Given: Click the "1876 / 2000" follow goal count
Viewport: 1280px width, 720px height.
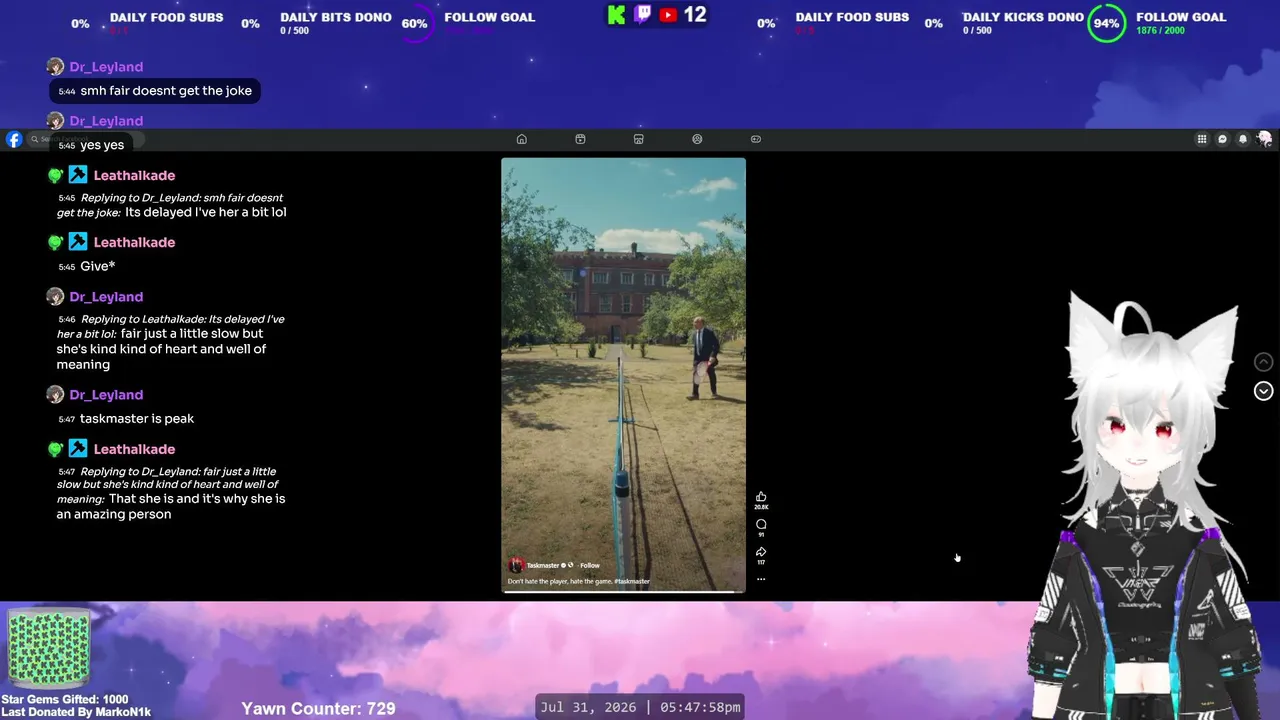Looking at the screenshot, I should [x=1160, y=31].
